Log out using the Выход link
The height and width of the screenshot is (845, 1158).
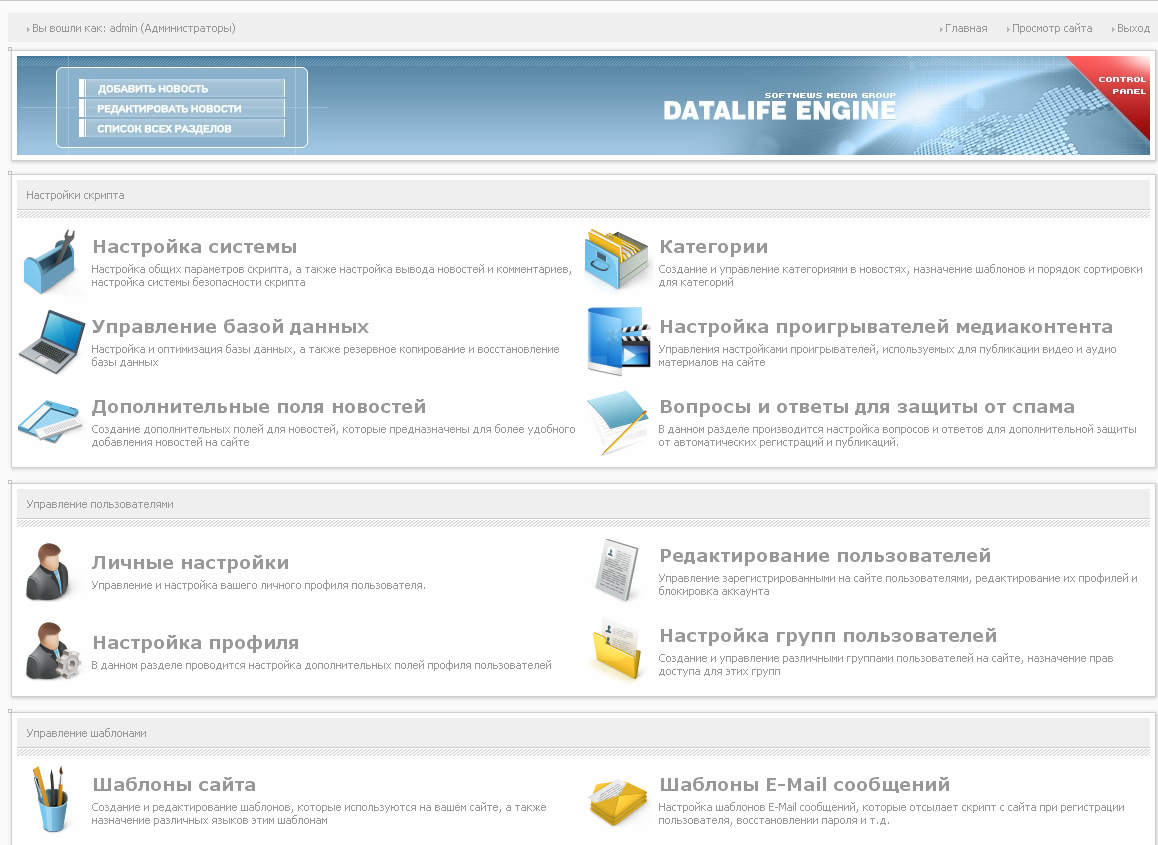tap(1133, 29)
